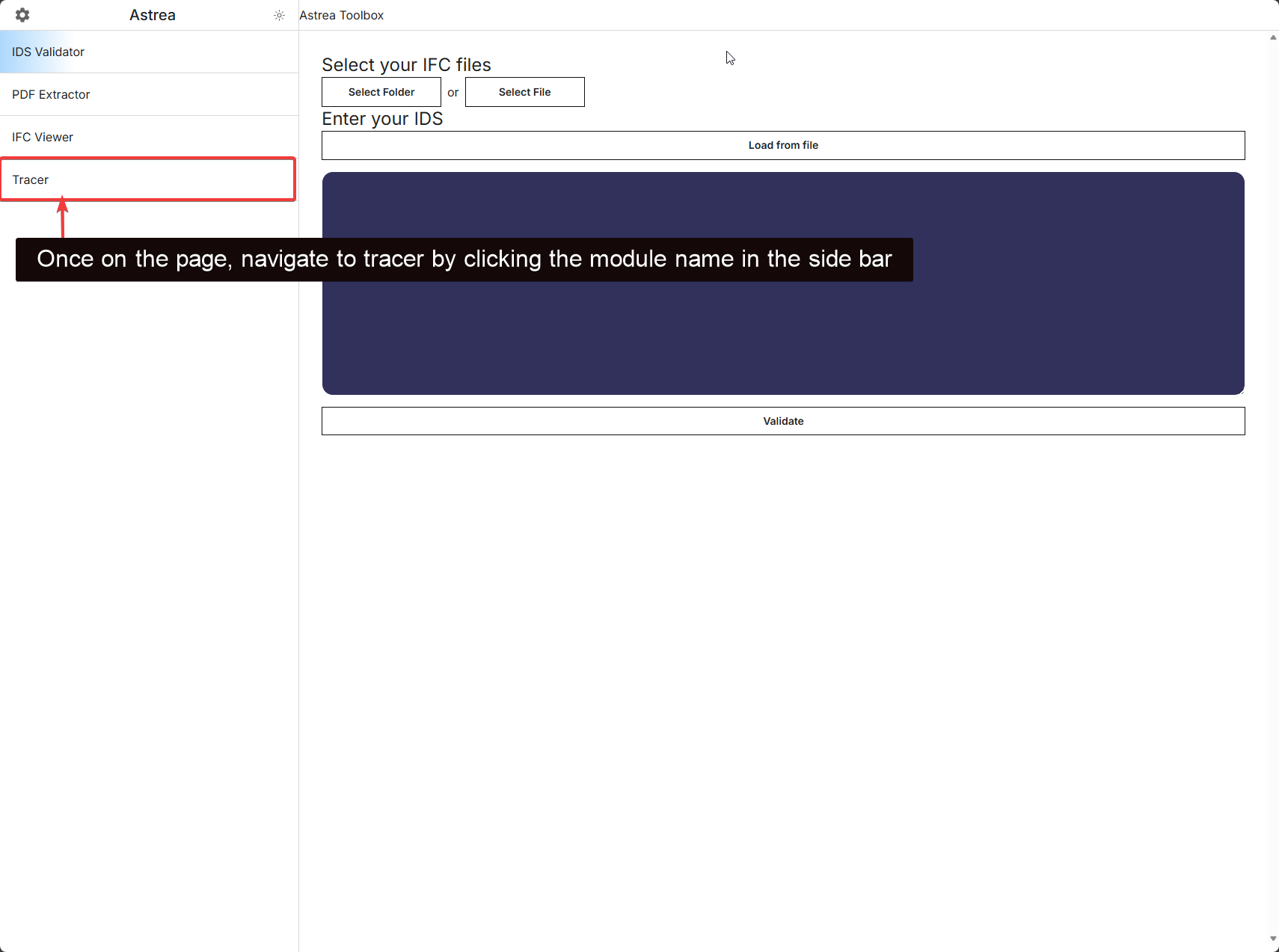Click Load from file button
Image resolution: width=1279 pixels, height=952 pixels.
(782, 145)
